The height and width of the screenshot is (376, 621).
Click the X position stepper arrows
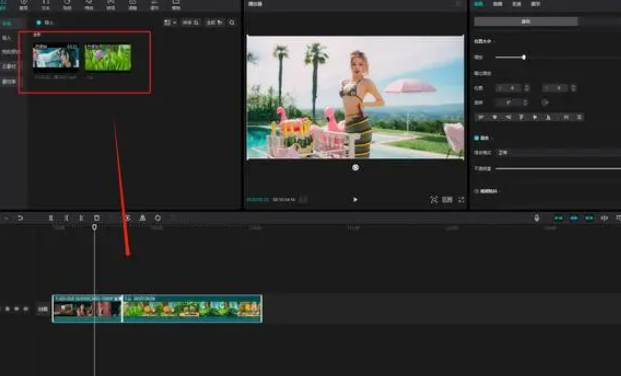coord(527,88)
